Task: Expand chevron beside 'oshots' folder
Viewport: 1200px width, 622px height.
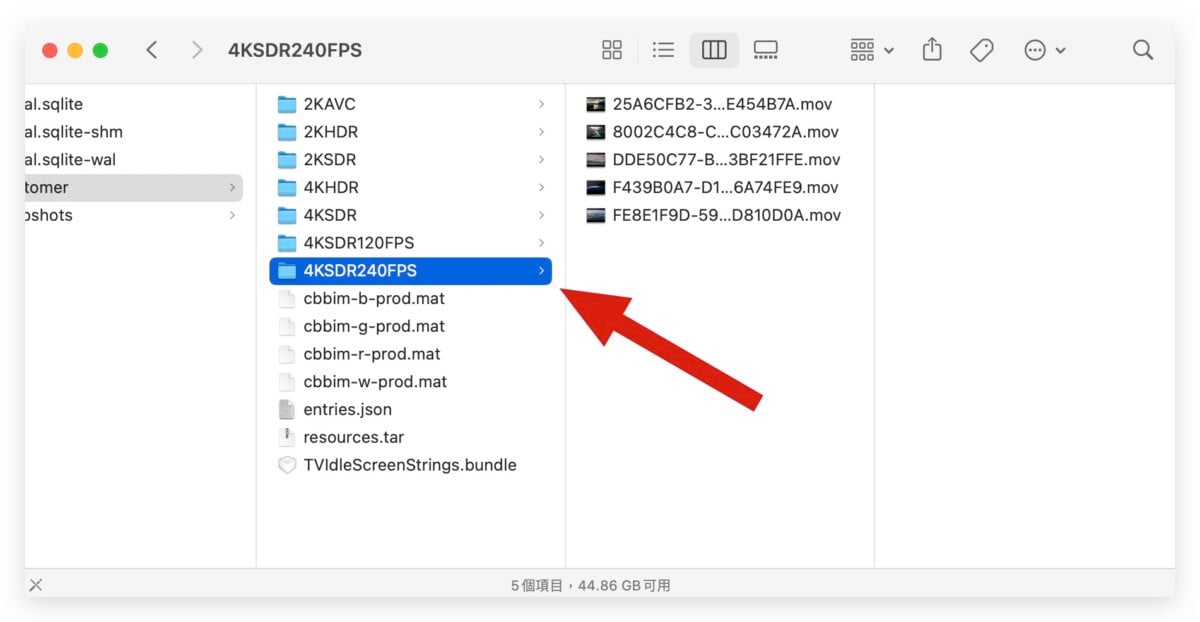Action: pos(232,215)
